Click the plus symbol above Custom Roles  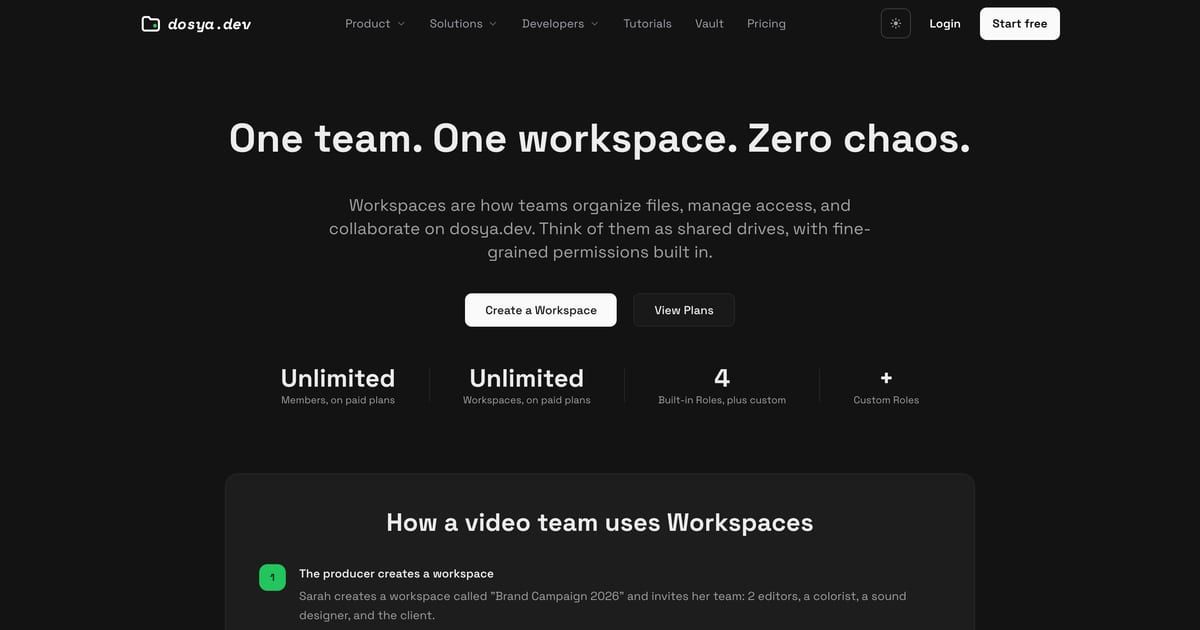click(886, 378)
